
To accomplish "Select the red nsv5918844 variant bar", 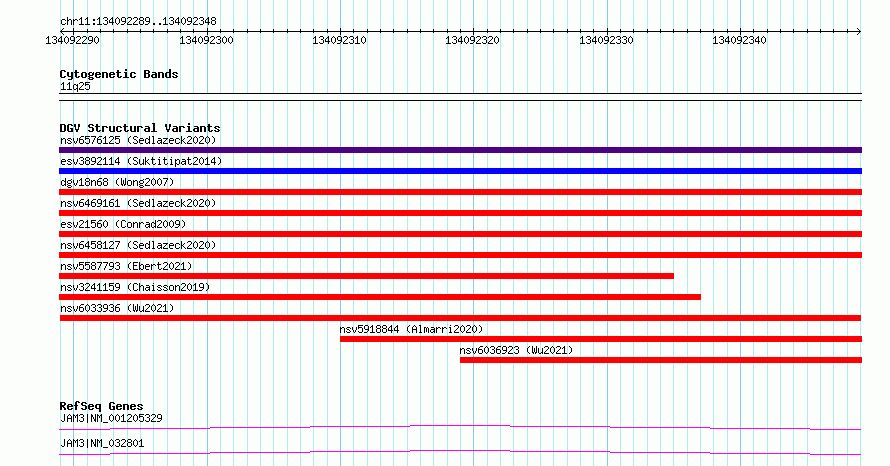I will click(601, 339).
